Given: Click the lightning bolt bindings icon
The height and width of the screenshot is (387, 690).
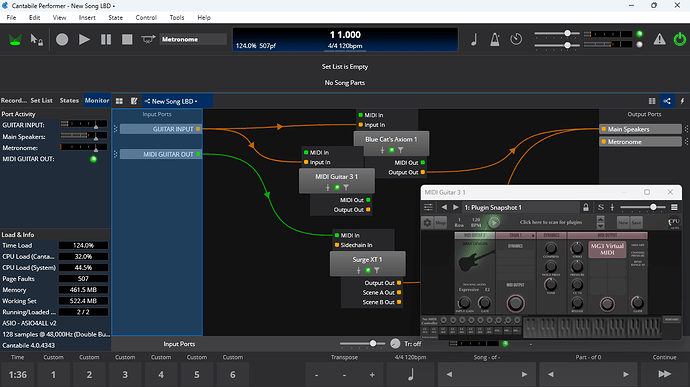Looking at the screenshot, I should tap(682, 101).
